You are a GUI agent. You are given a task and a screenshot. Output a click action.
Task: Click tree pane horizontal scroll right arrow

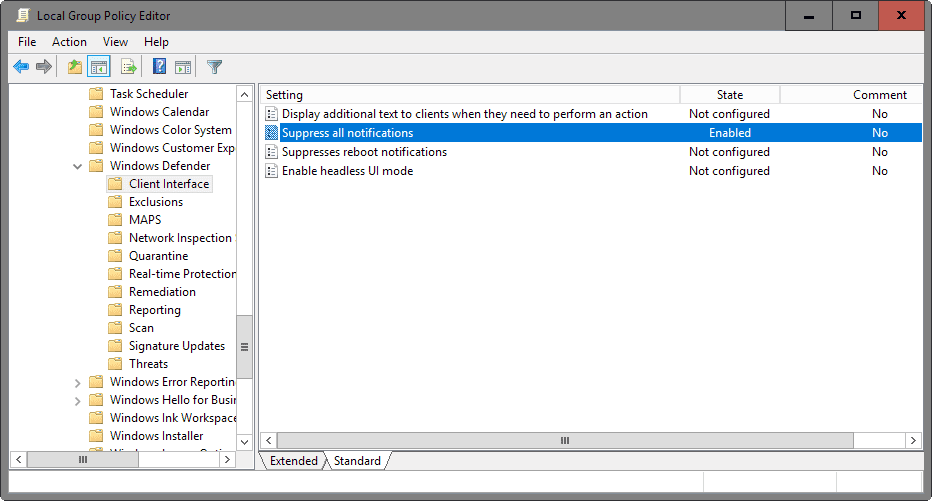click(227, 459)
